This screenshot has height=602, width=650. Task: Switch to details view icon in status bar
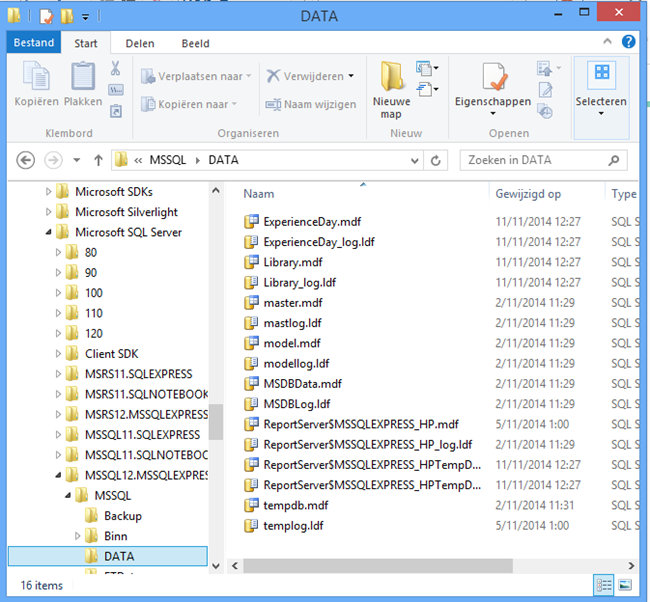pos(604,585)
